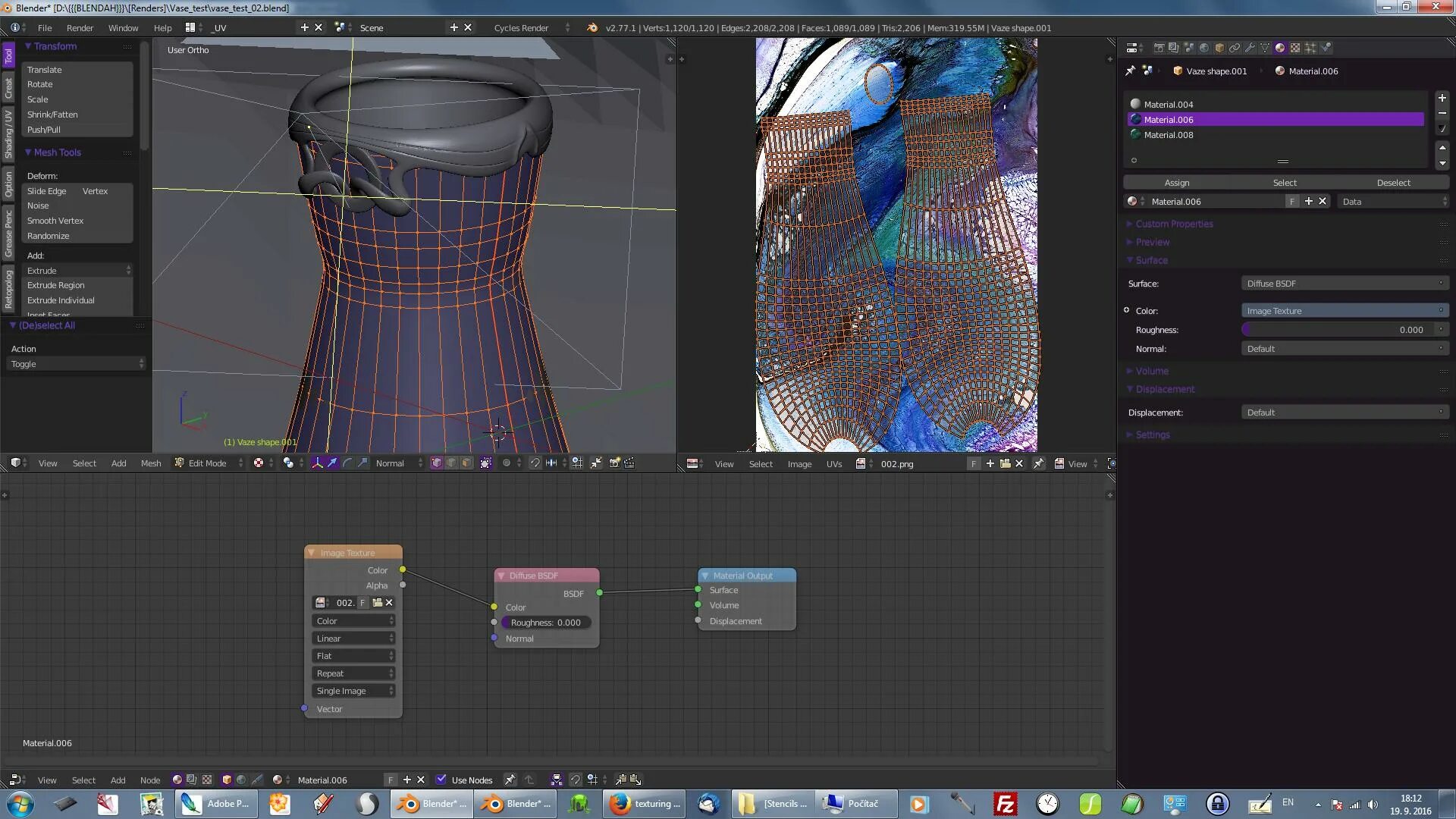Click the open image folder icon in the Image Texture node
The width and height of the screenshot is (1456, 819).
pyautogui.click(x=377, y=603)
